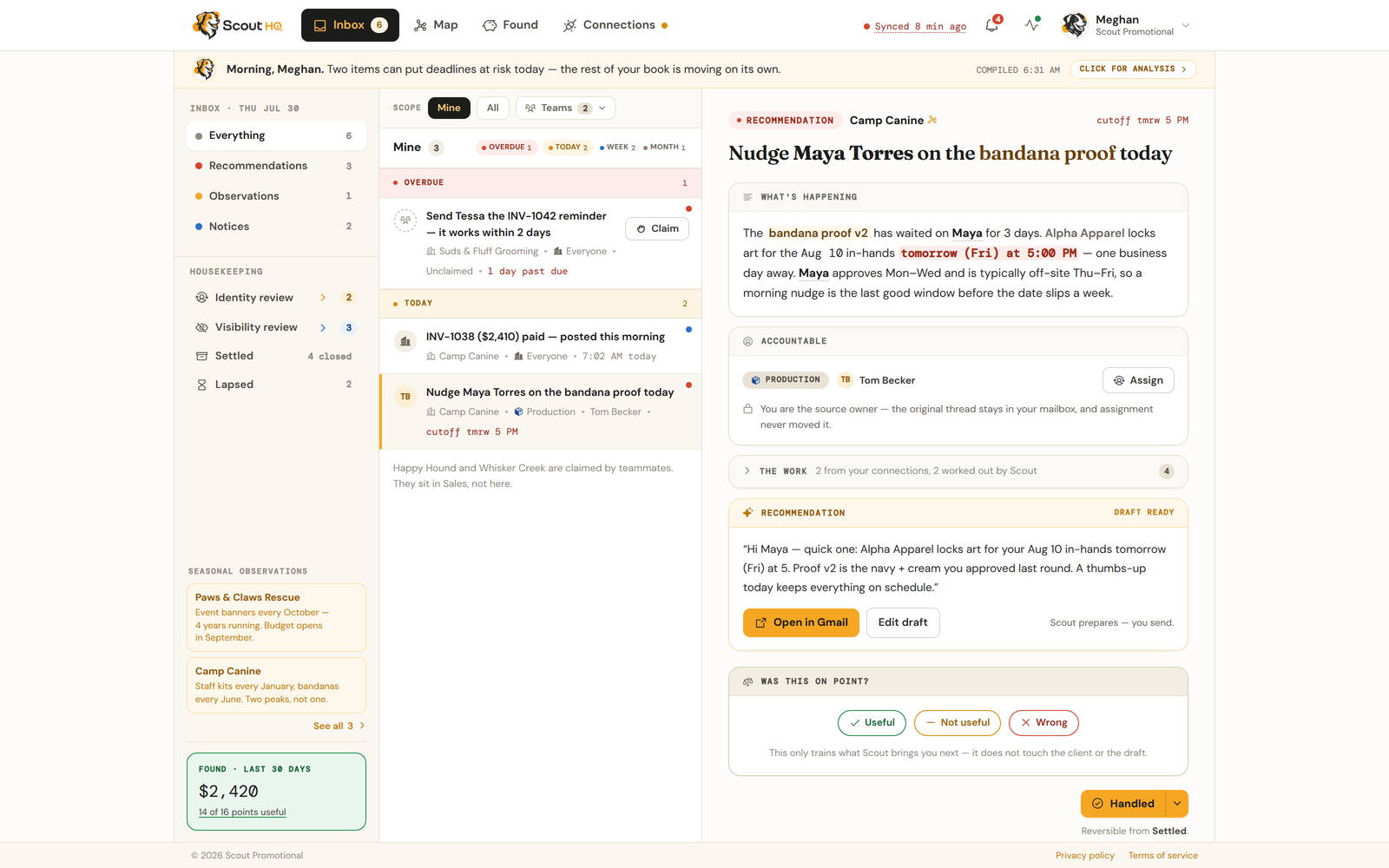This screenshot has height=868, width=1389.
Task: Open the activity pulse icon
Action: 1032,25
